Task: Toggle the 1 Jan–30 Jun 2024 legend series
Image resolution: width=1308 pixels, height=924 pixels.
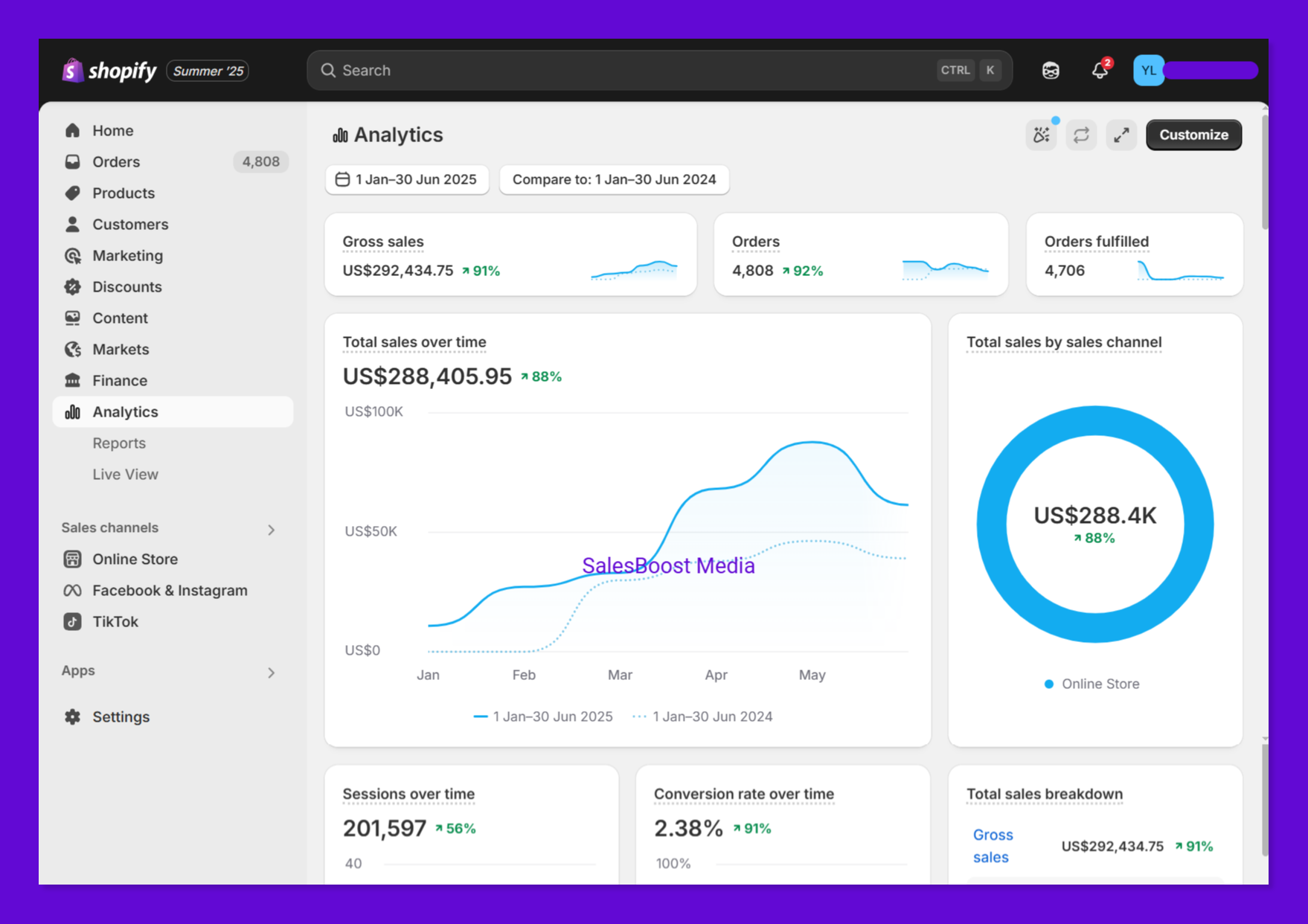Action: click(x=703, y=716)
